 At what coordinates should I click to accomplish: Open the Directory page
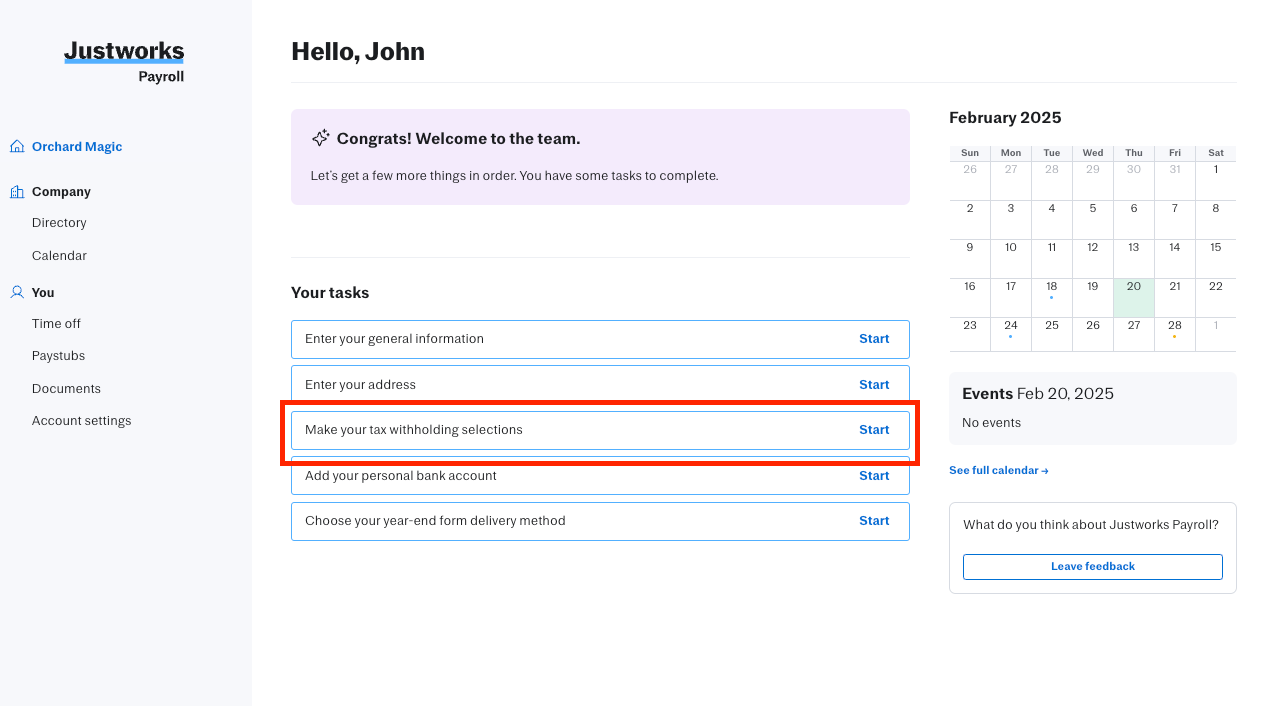(x=59, y=223)
